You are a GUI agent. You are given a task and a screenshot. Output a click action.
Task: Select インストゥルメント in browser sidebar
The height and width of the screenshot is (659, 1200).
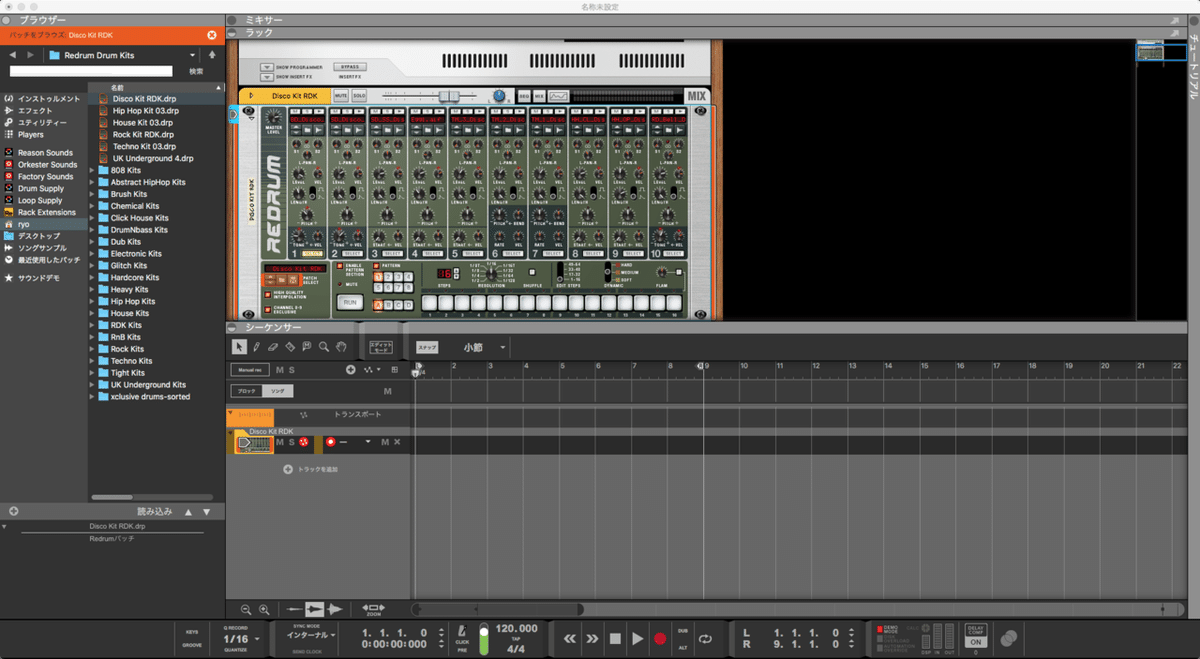48,99
